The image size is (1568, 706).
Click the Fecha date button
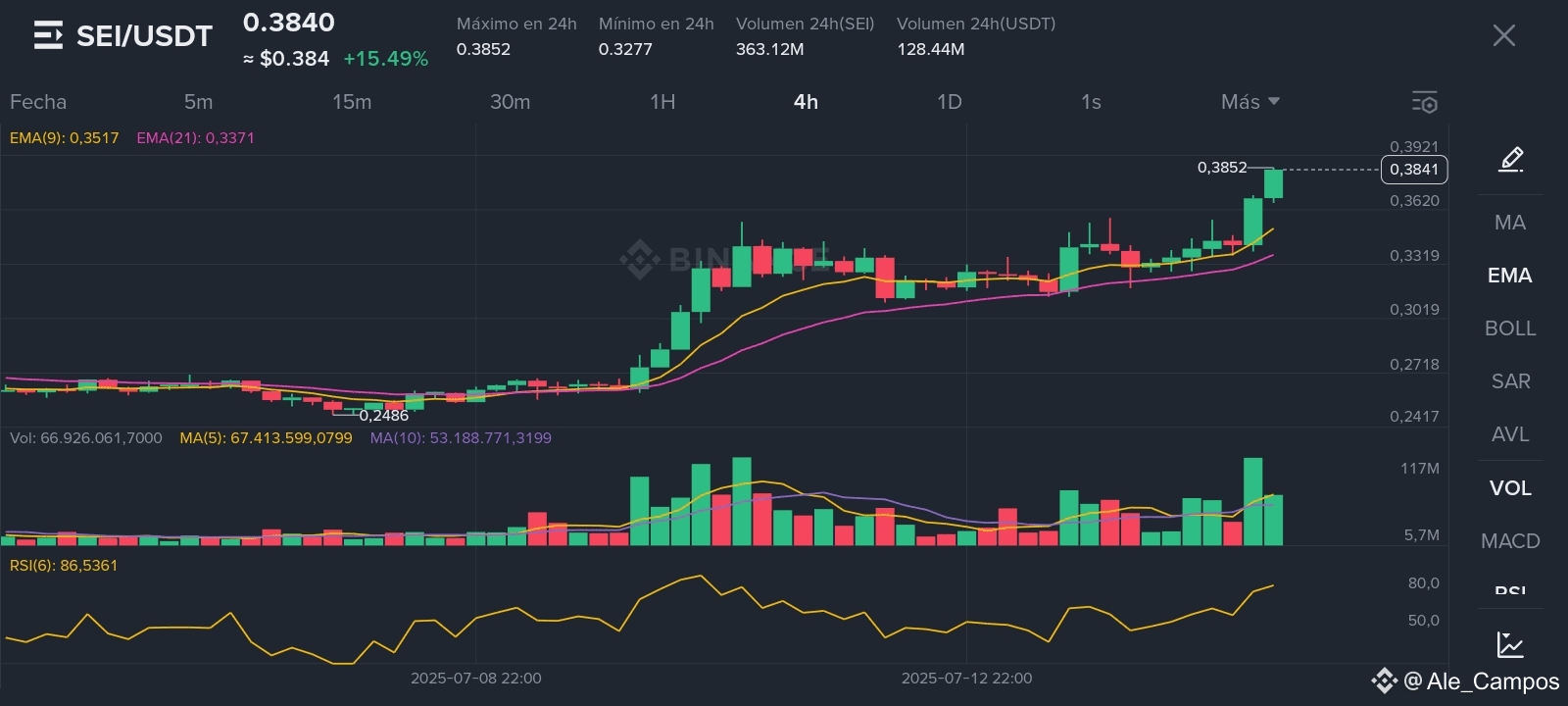[38, 102]
